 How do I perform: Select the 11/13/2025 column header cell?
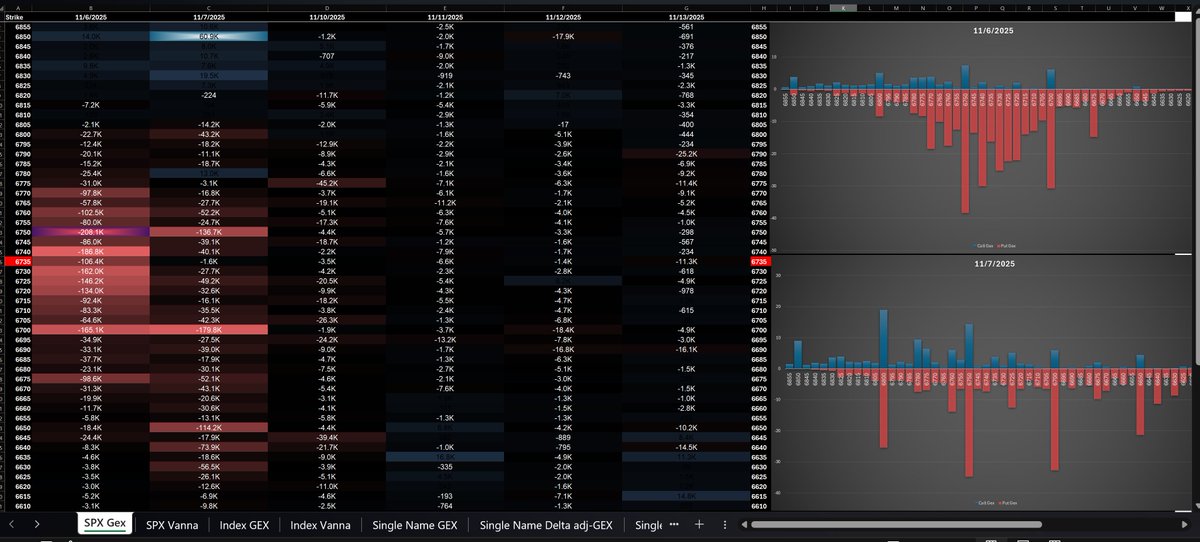[x=685, y=17]
